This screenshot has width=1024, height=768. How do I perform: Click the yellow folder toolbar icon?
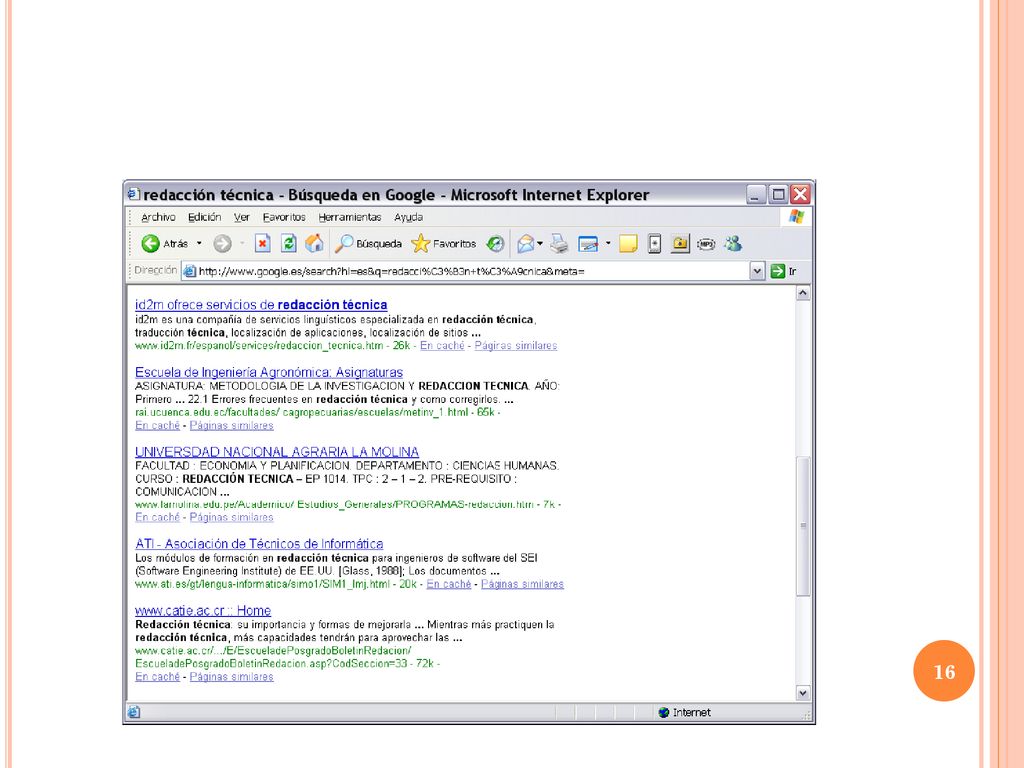680,244
